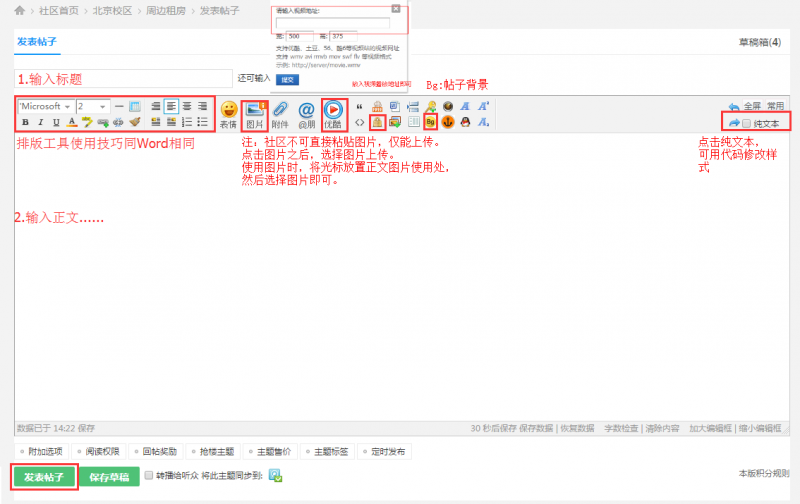
Task: Apply italic formatting to text
Action: click(x=40, y=122)
